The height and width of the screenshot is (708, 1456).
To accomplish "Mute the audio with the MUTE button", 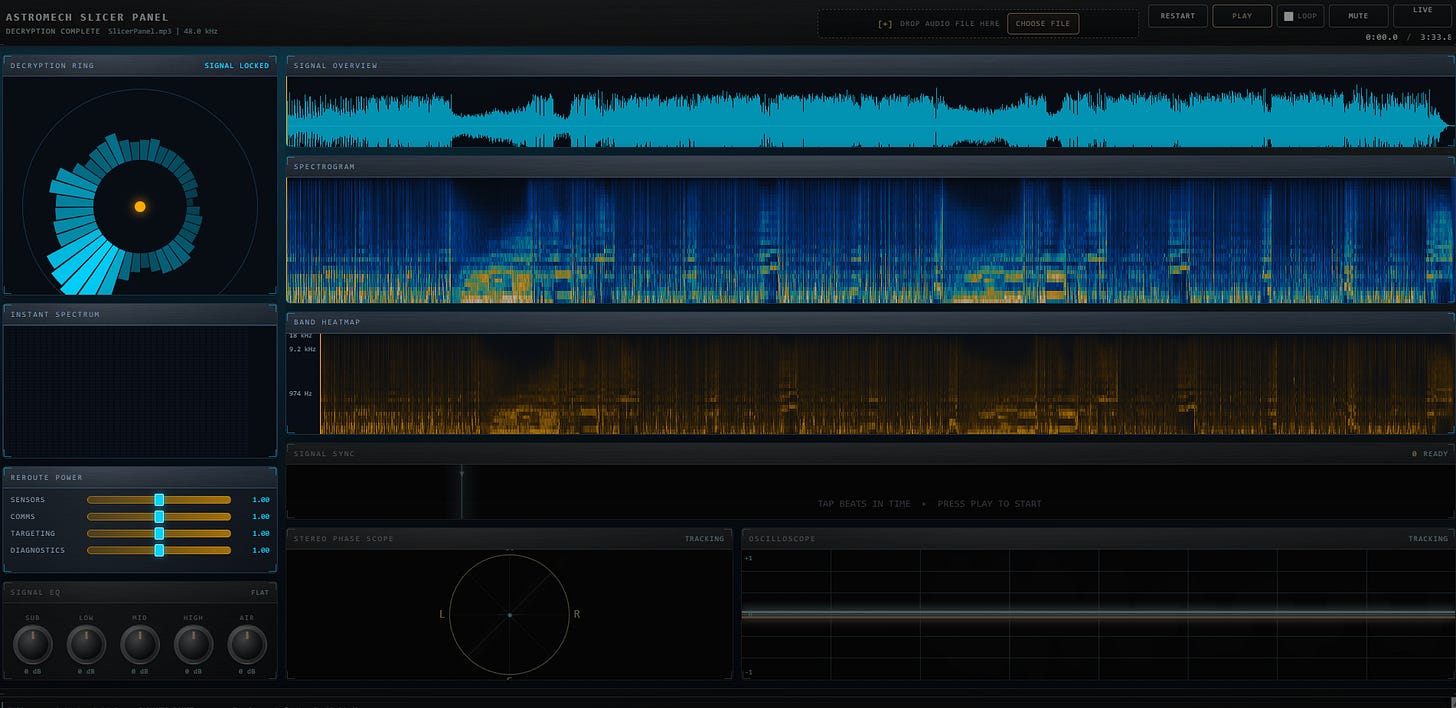I will click(x=1358, y=16).
